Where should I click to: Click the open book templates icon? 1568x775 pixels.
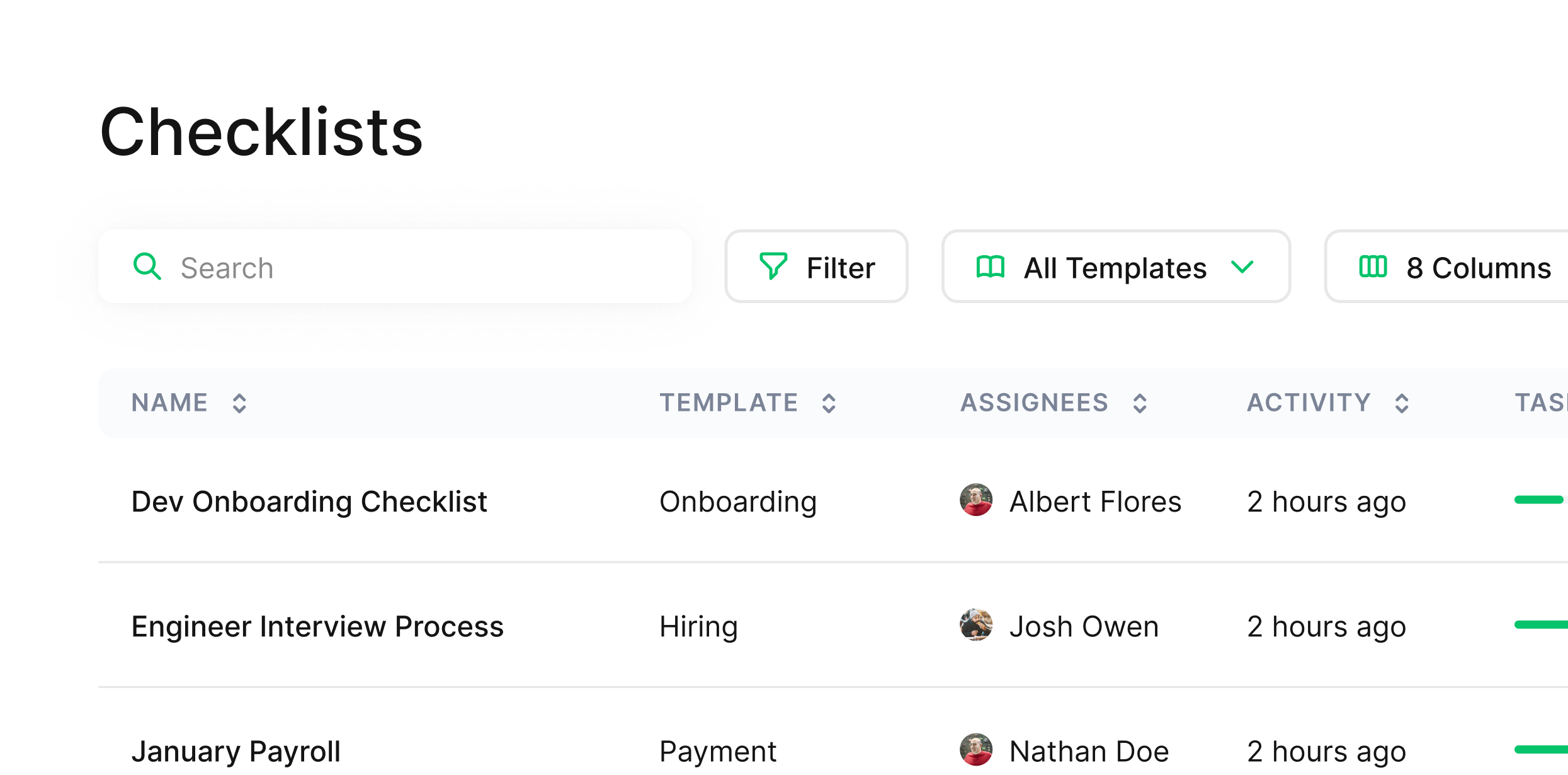[x=990, y=267]
